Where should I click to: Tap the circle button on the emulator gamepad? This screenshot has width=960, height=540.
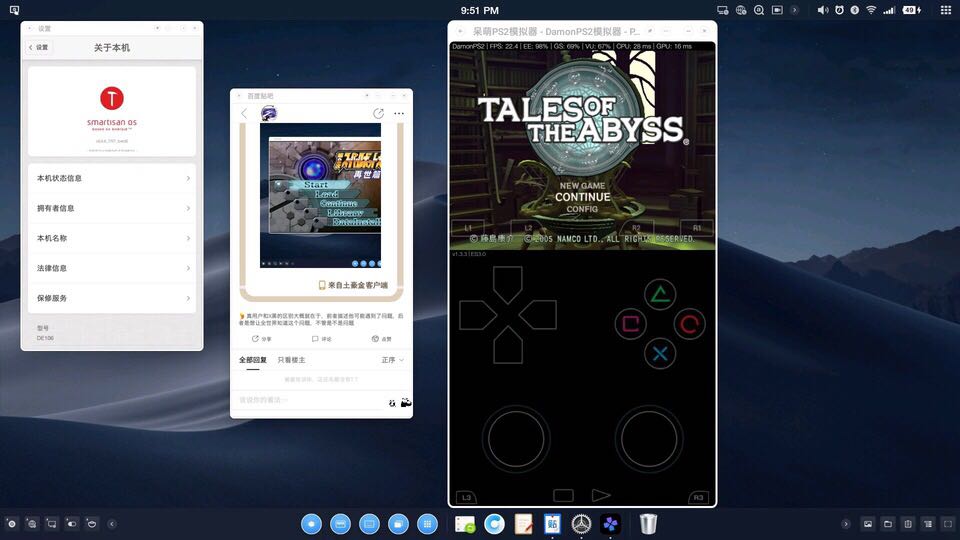click(689, 324)
